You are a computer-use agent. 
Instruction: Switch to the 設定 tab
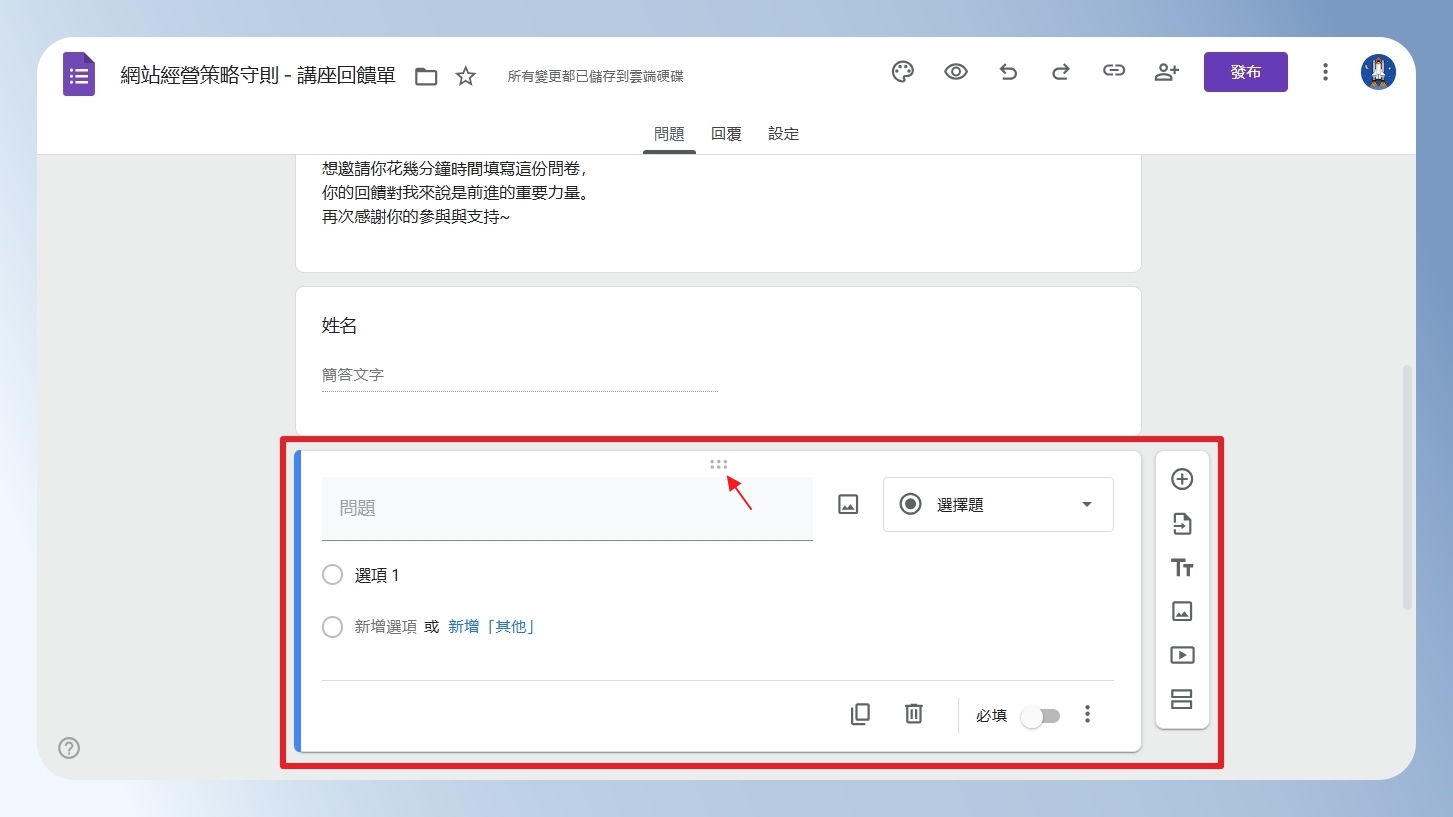click(783, 134)
